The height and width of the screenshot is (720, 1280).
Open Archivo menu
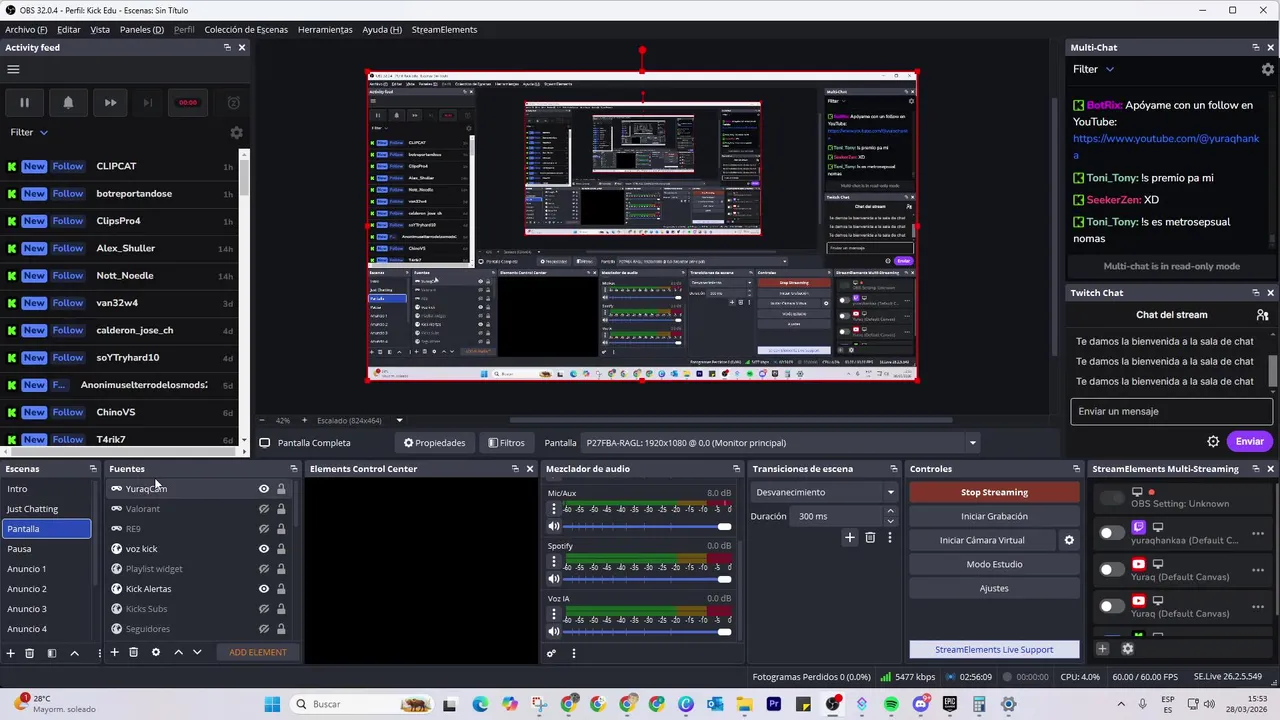(x=26, y=29)
